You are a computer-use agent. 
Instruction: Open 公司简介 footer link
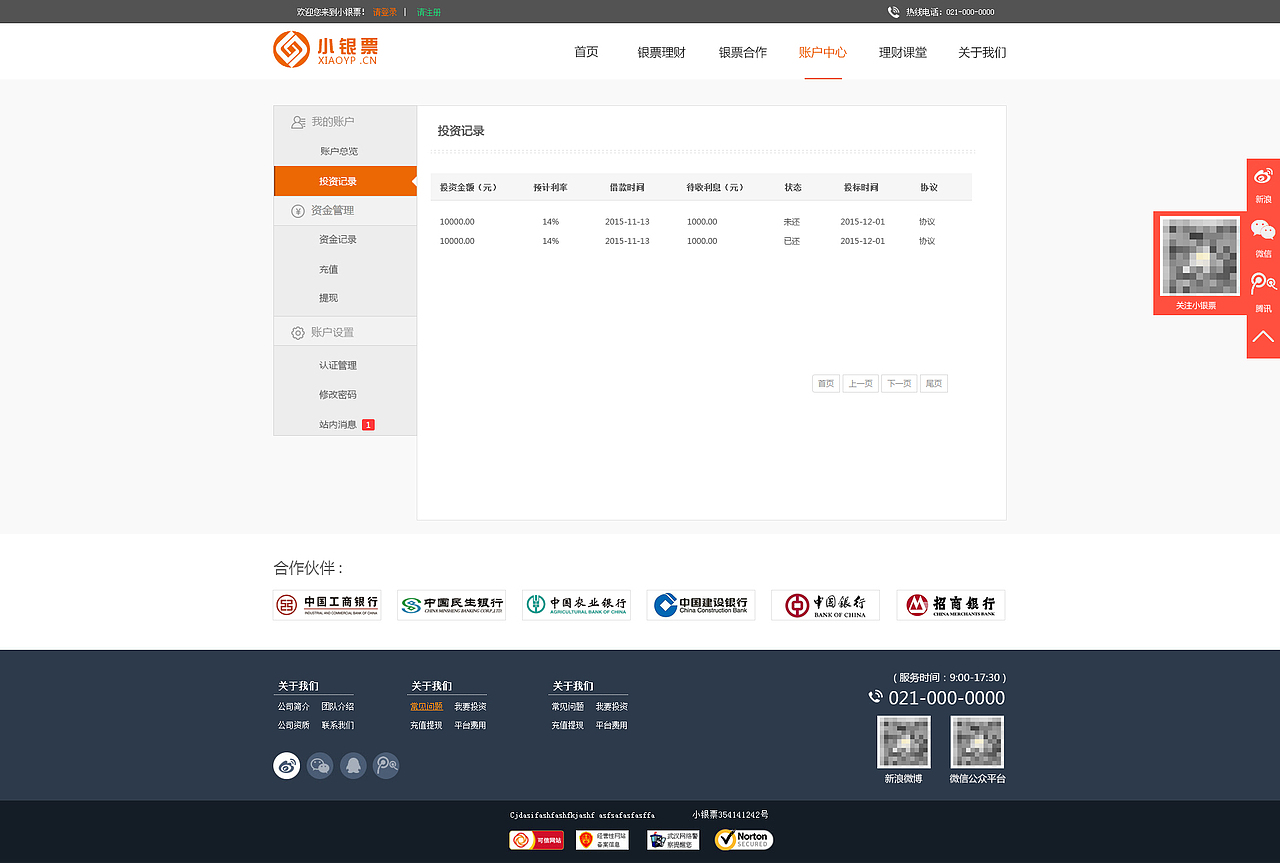coord(294,707)
